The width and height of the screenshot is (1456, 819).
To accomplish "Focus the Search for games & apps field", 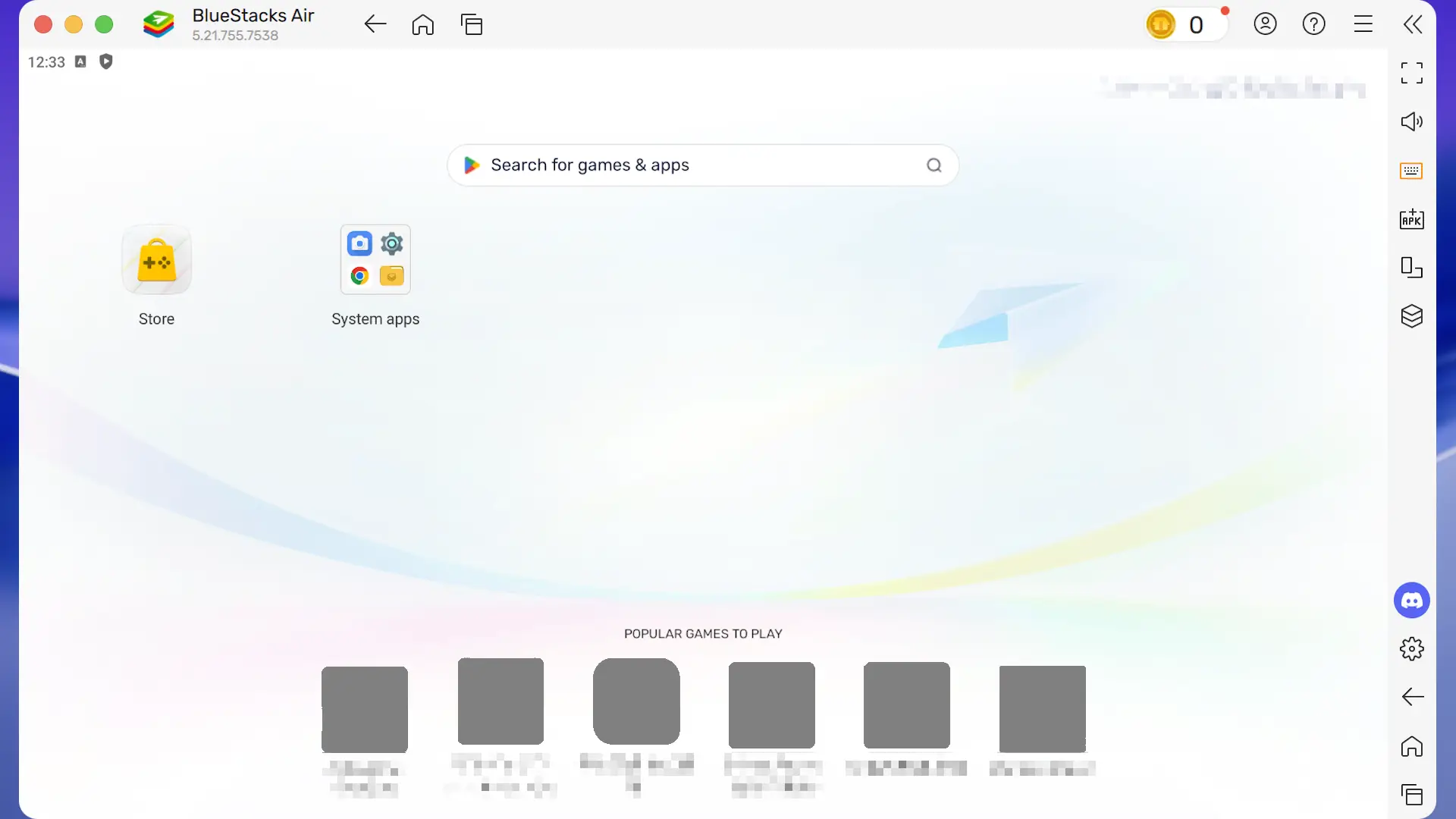I will coord(701,165).
